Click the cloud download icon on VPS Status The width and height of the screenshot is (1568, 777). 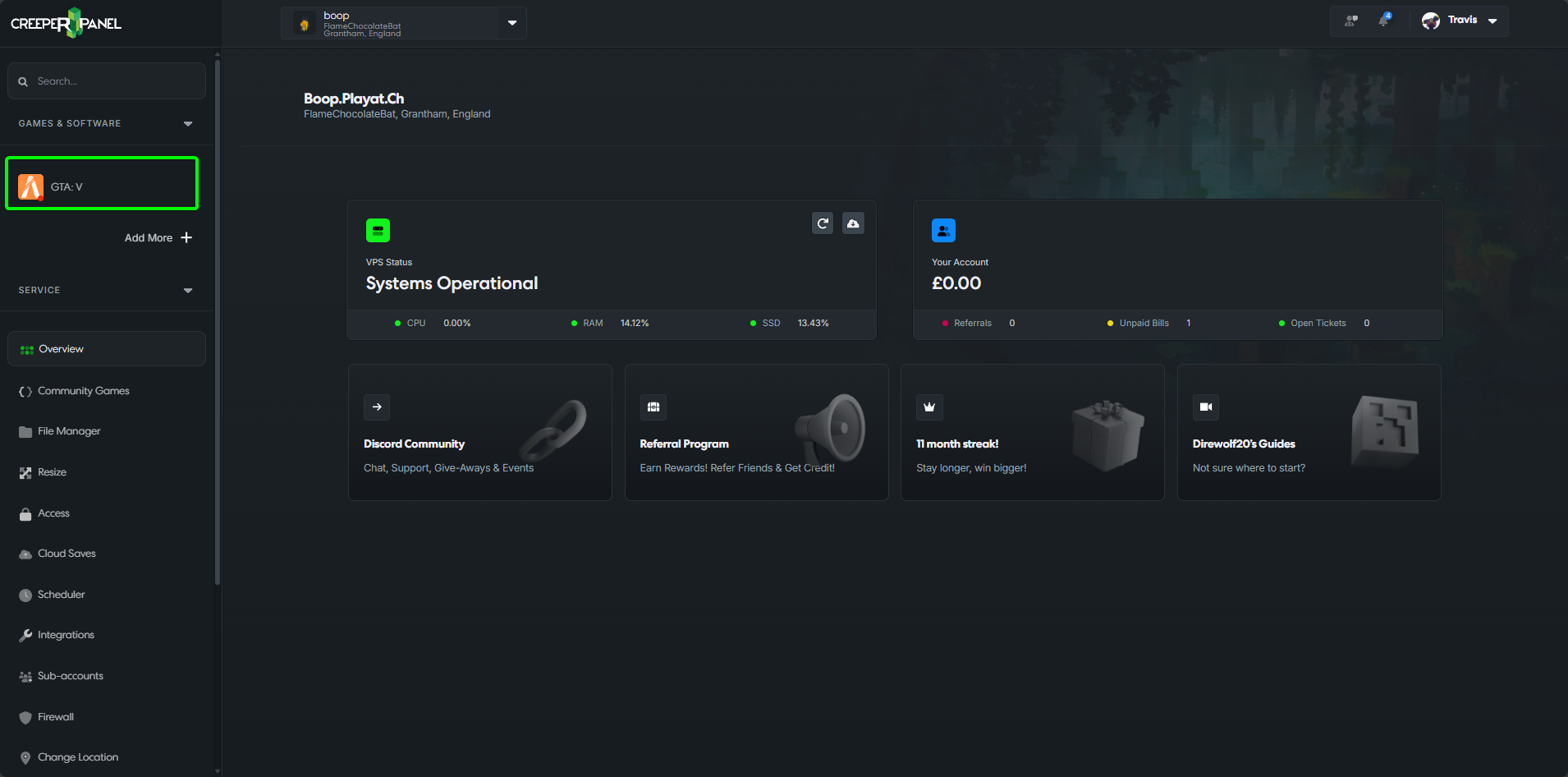pos(853,223)
